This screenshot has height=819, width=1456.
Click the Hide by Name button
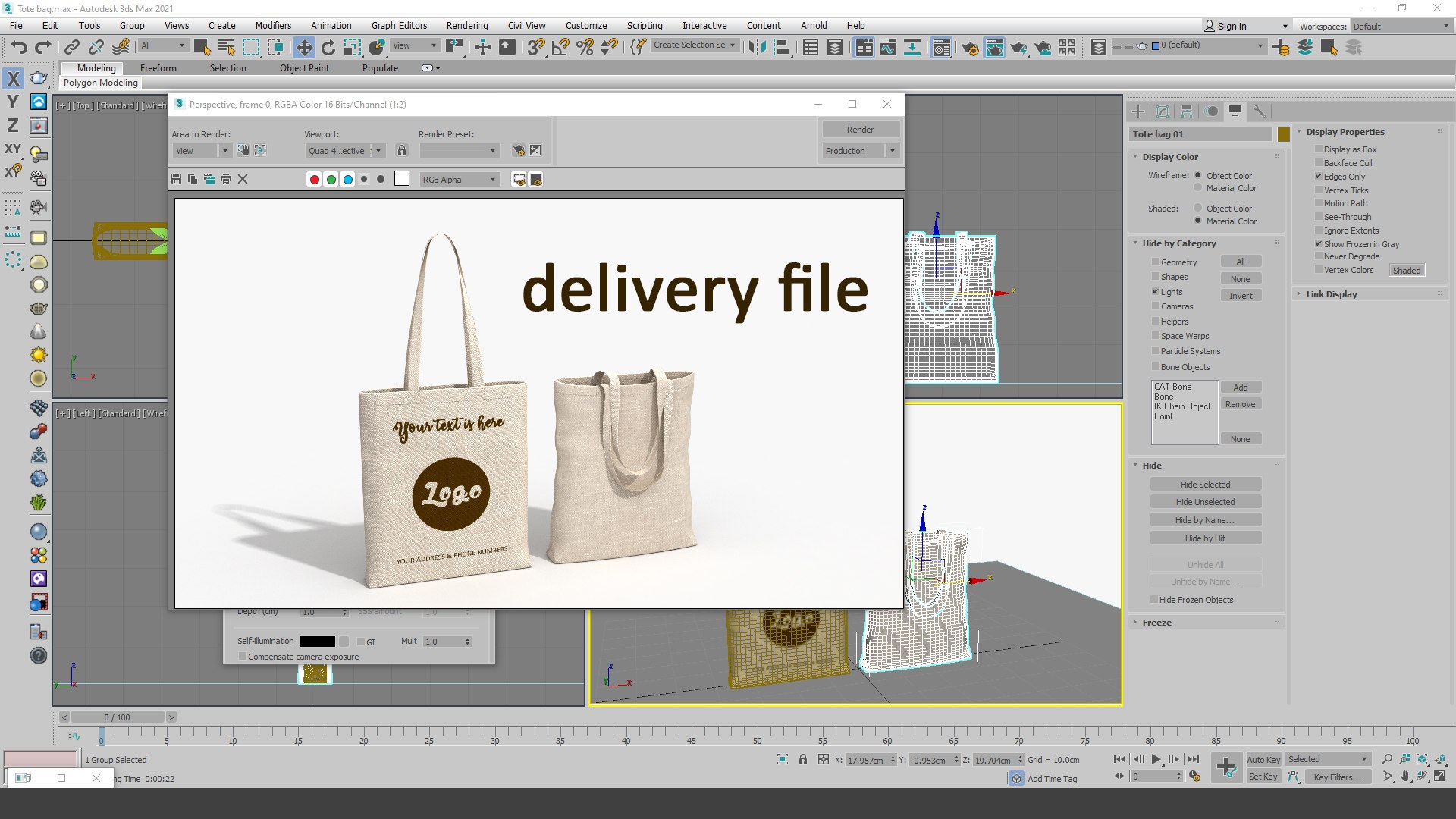coord(1205,520)
